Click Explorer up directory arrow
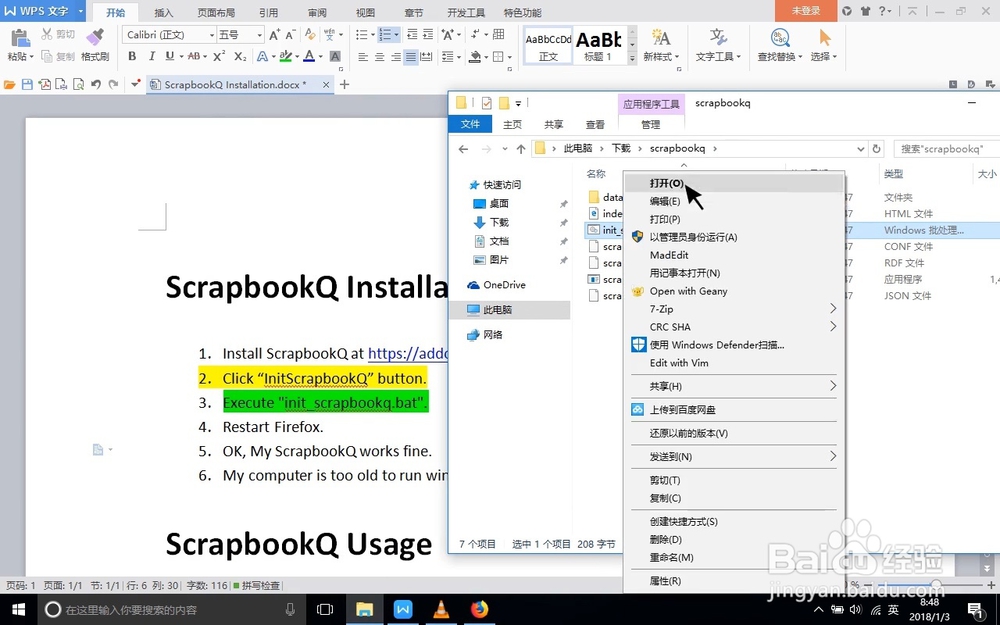This screenshot has height=625, width=1000. [521, 149]
